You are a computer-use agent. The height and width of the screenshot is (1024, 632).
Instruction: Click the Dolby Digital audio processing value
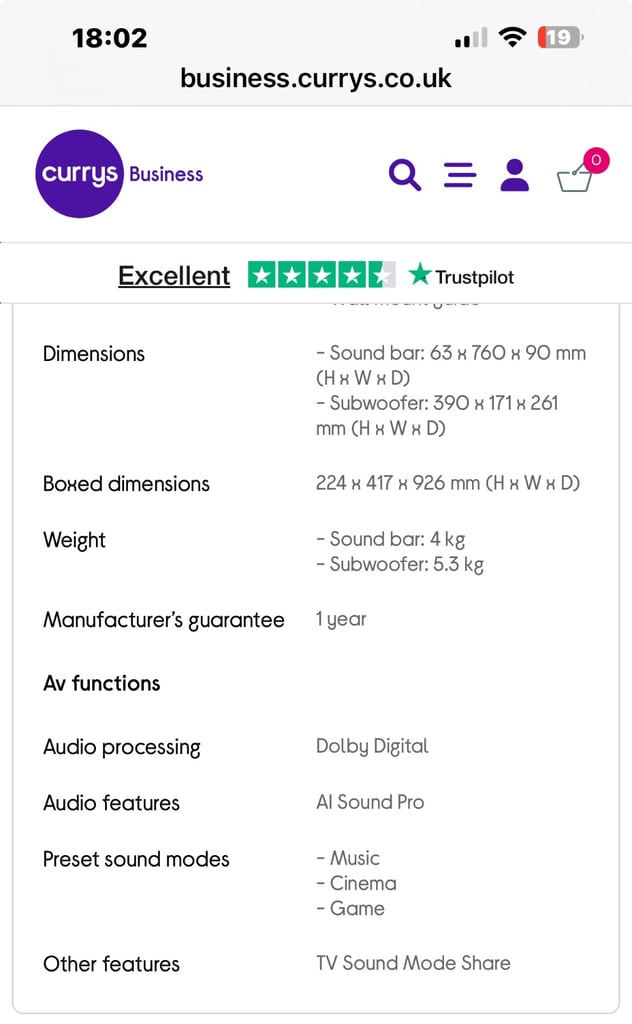372,746
